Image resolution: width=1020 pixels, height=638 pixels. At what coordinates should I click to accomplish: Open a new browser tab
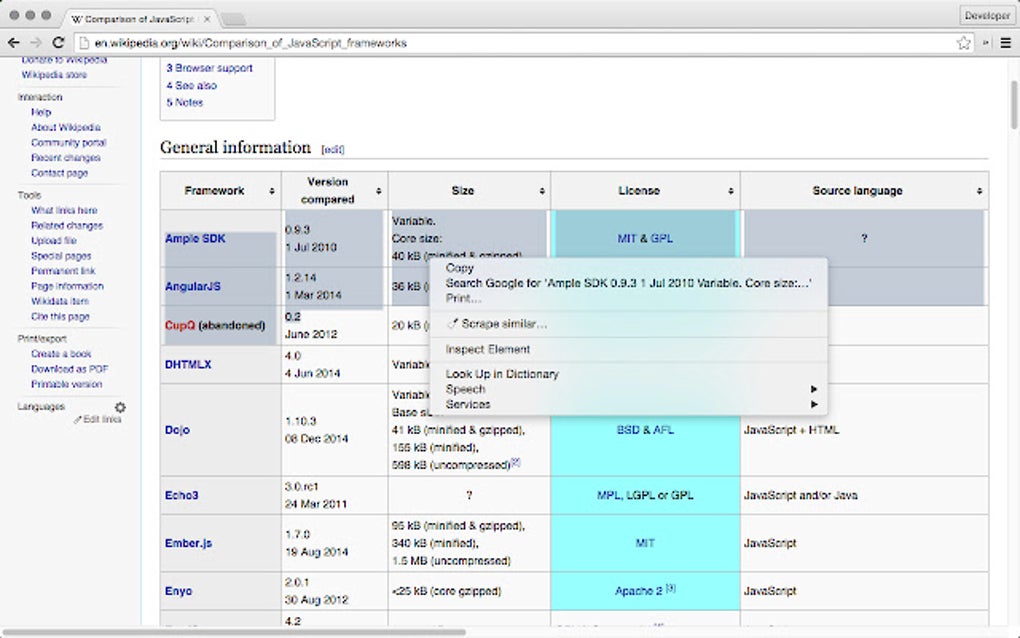[x=233, y=17]
